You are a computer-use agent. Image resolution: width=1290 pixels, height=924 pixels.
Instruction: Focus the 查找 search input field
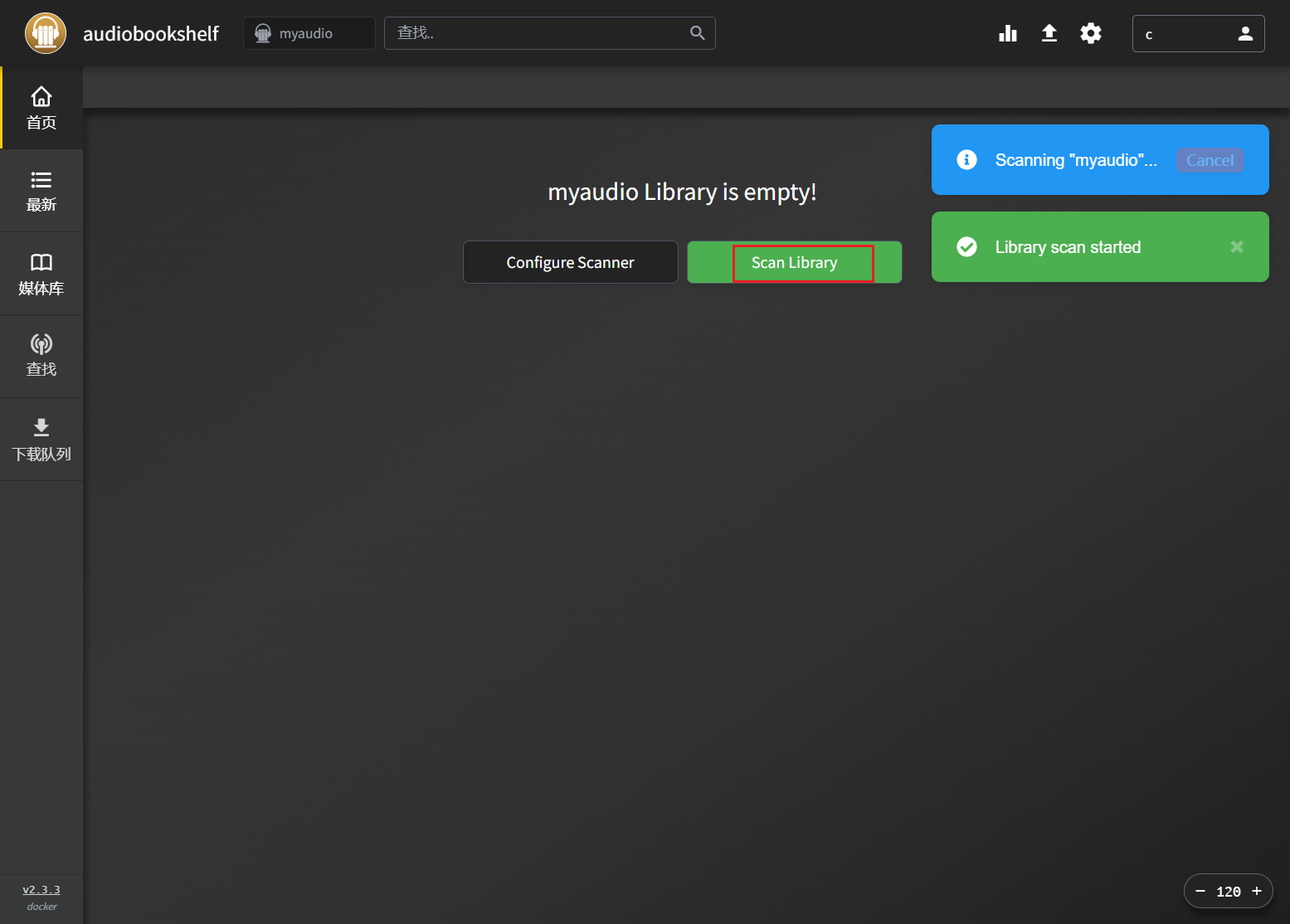(x=550, y=33)
